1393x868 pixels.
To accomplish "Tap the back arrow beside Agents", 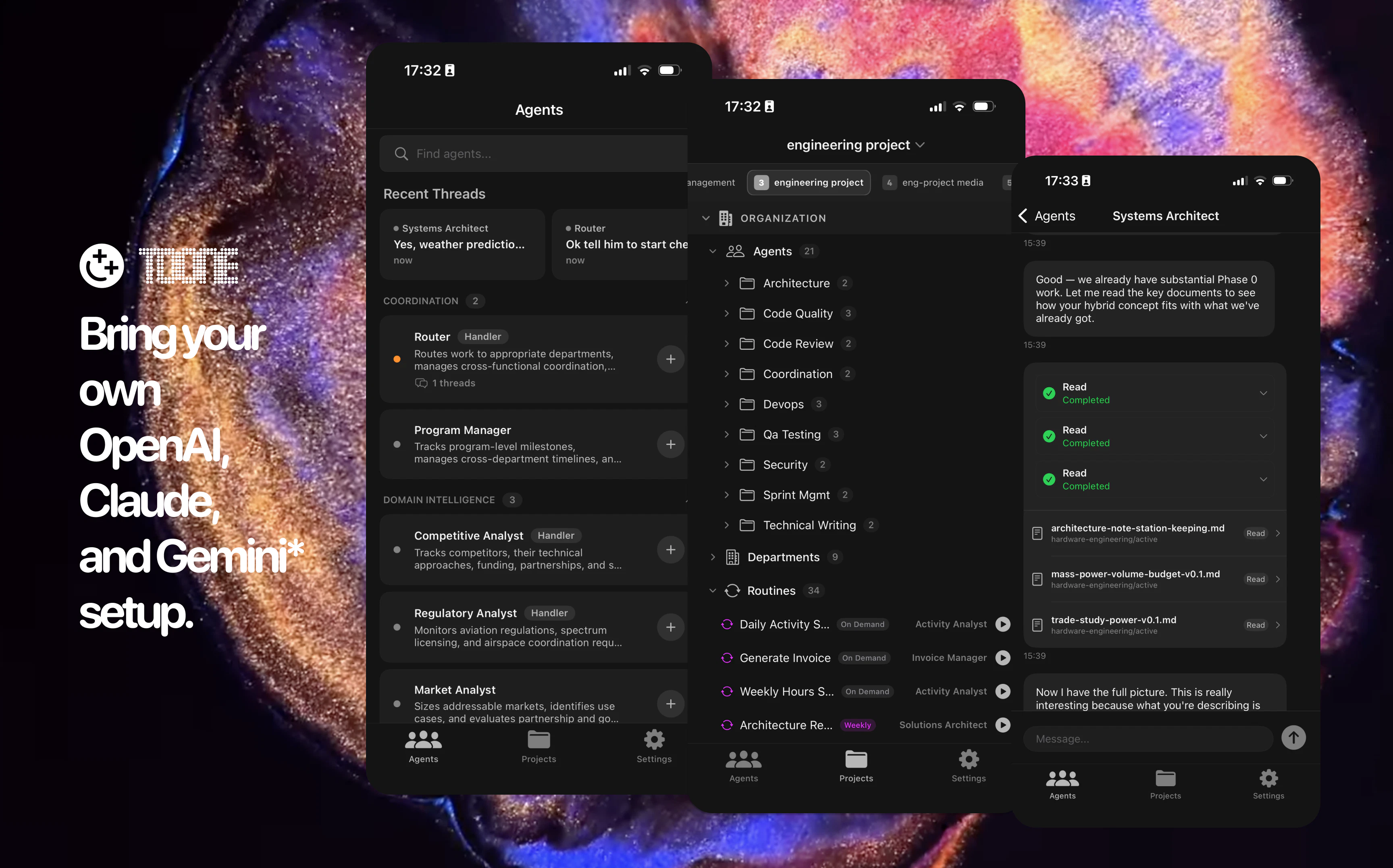I will 1023,216.
